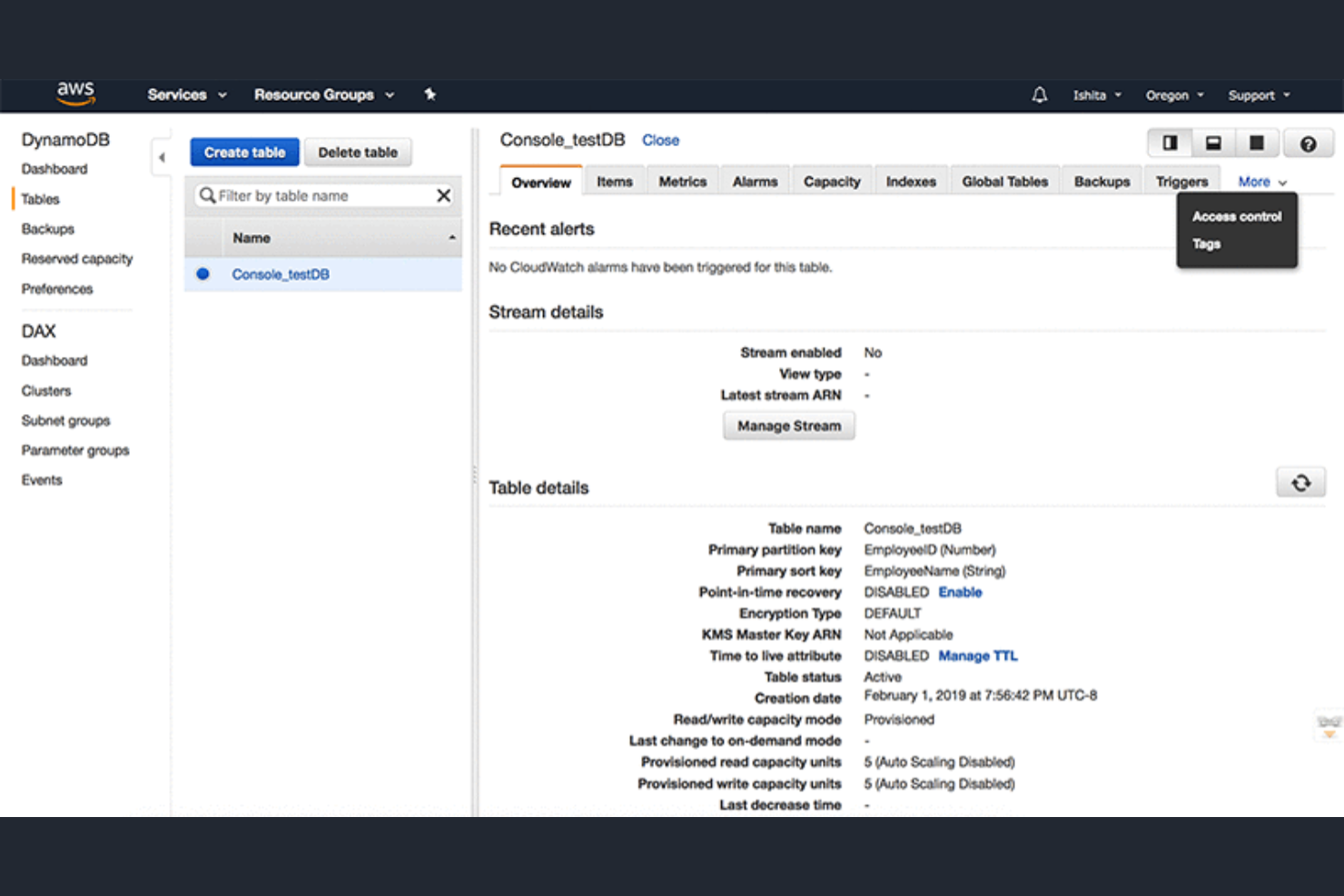This screenshot has height=896, width=1344.
Task: Select the creation date value text
Action: coord(981,695)
